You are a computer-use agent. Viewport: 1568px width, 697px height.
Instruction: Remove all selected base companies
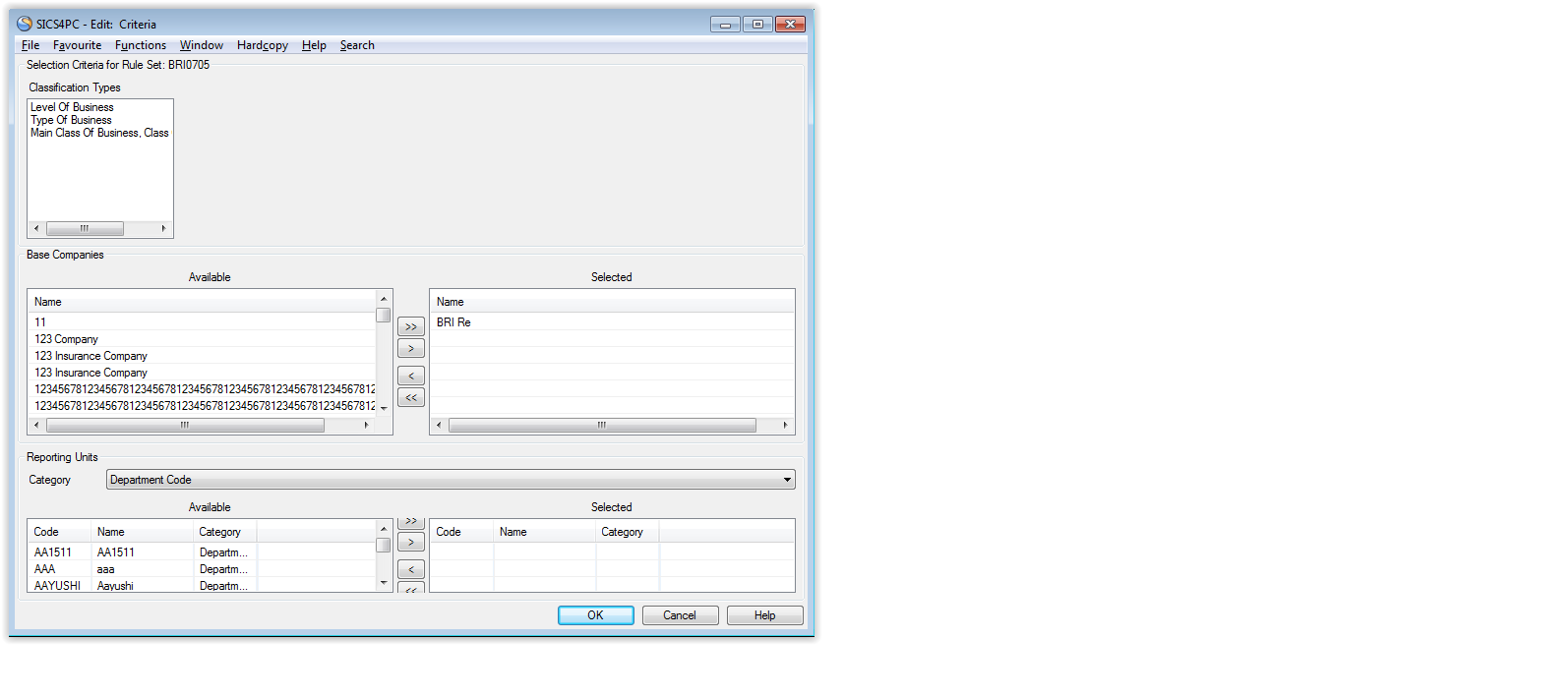(410, 398)
